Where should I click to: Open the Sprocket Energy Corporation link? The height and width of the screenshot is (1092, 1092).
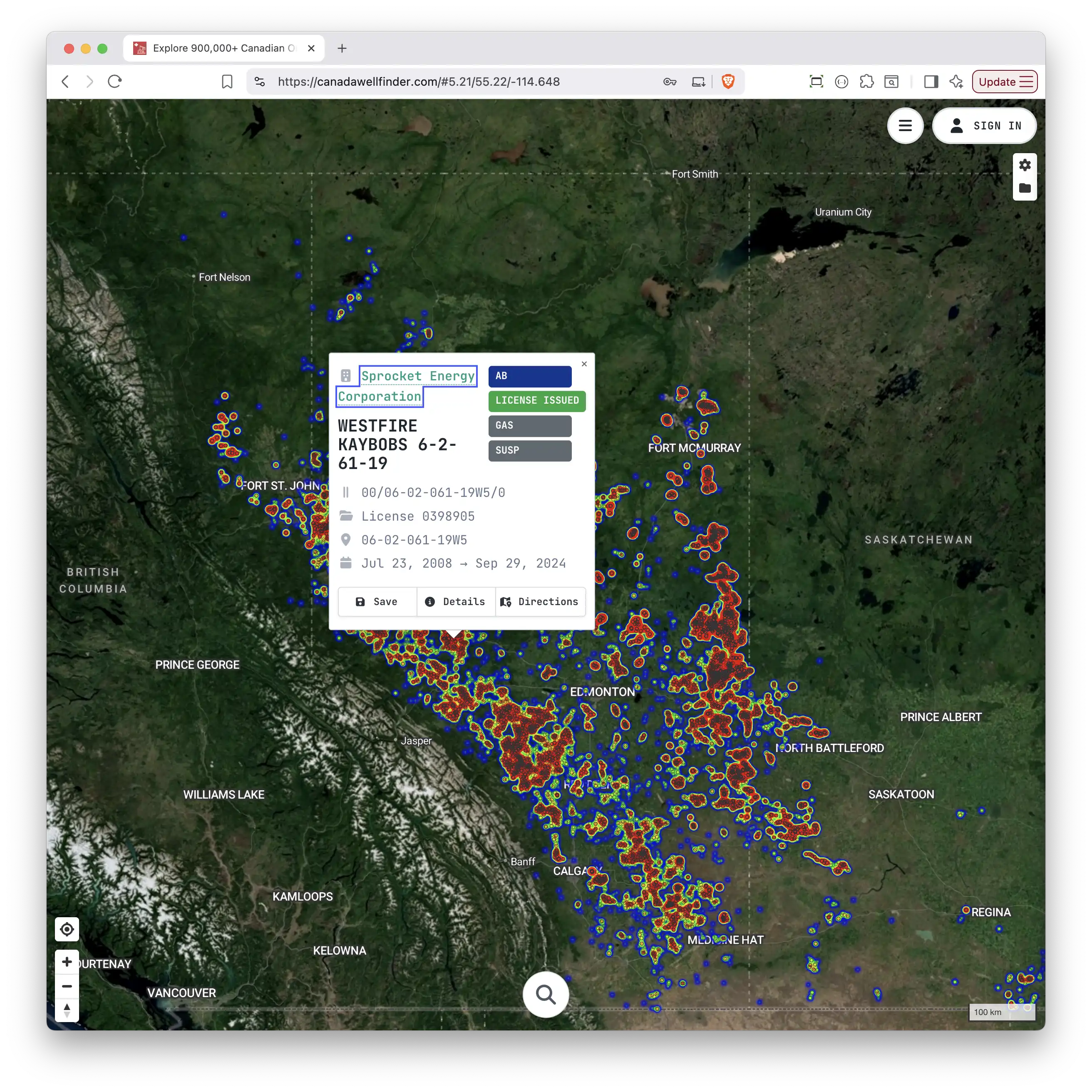(x=418, y=376)
